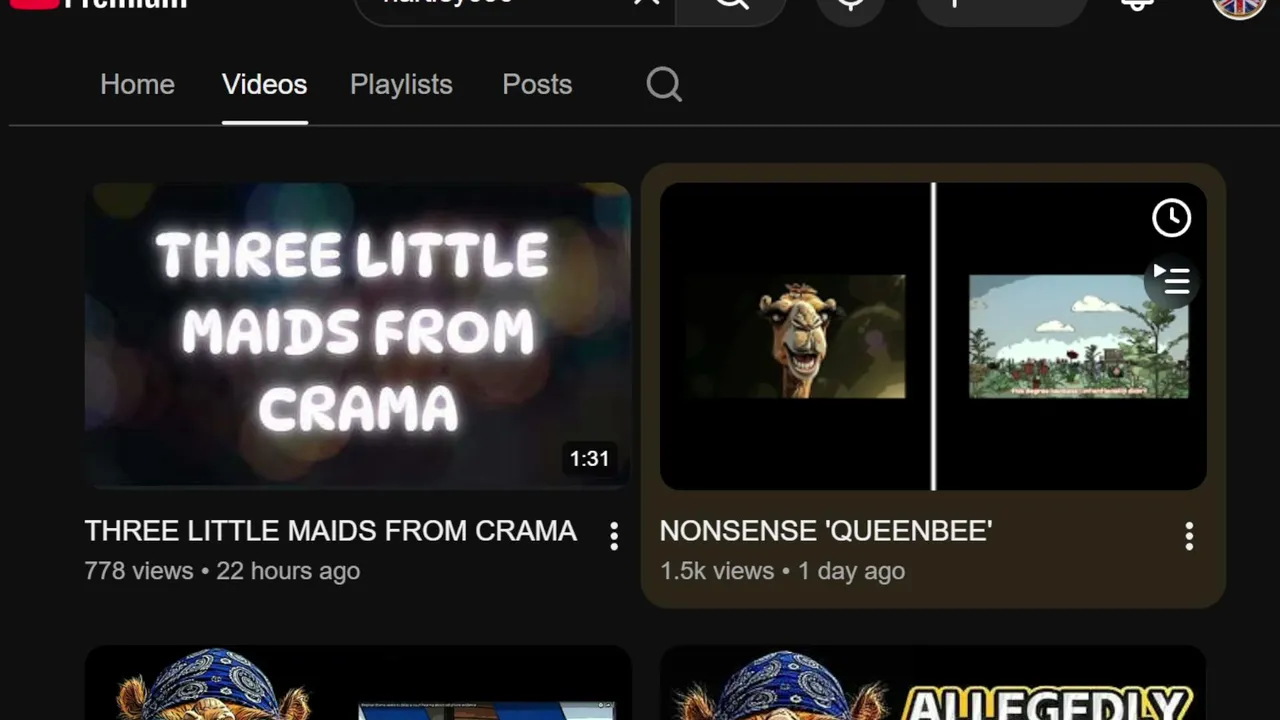Open the NONSENSE 'QUEENBEE' video thumbnail
Image resolution: width=1280 pixels, height=720 pixels.
(933, 336)
